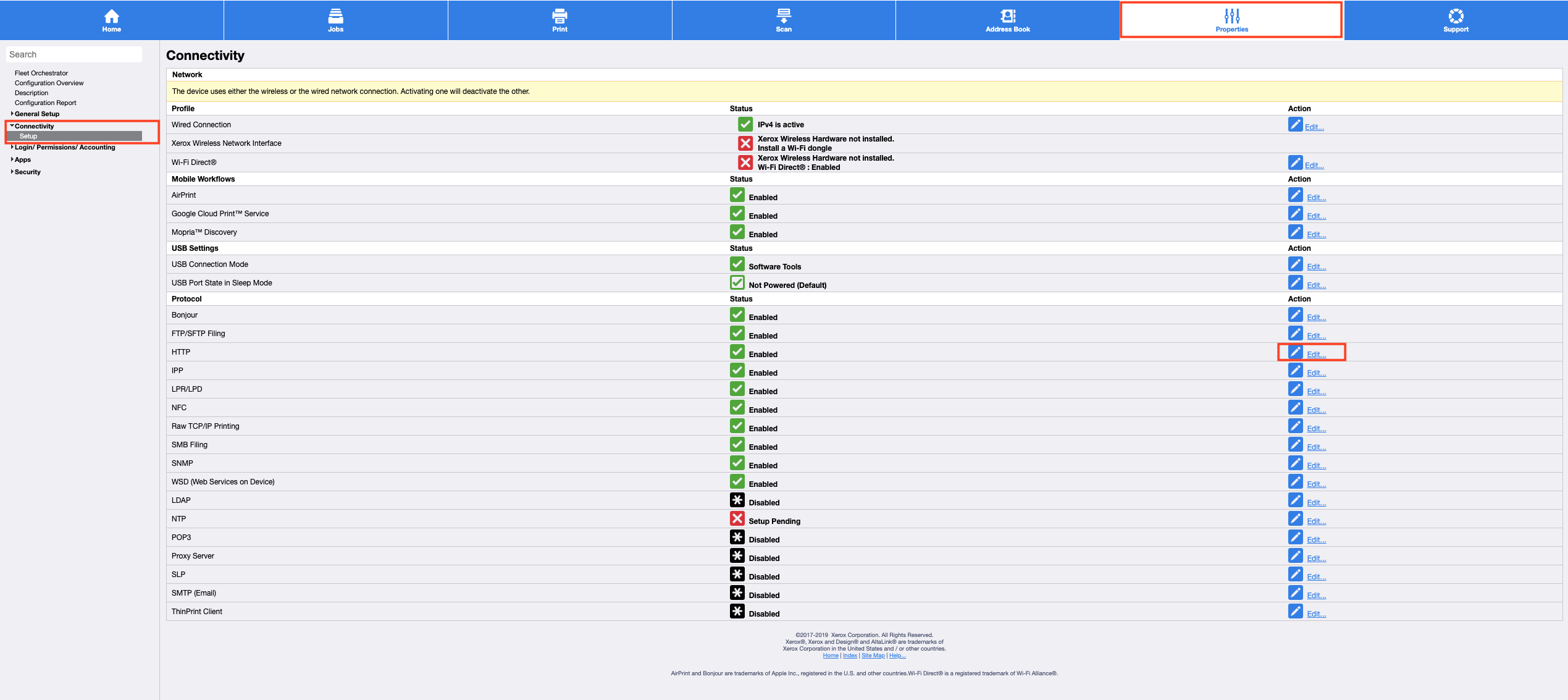Click the Home house icon
This screenshot has width=1568, height=700.
(112, 16)
